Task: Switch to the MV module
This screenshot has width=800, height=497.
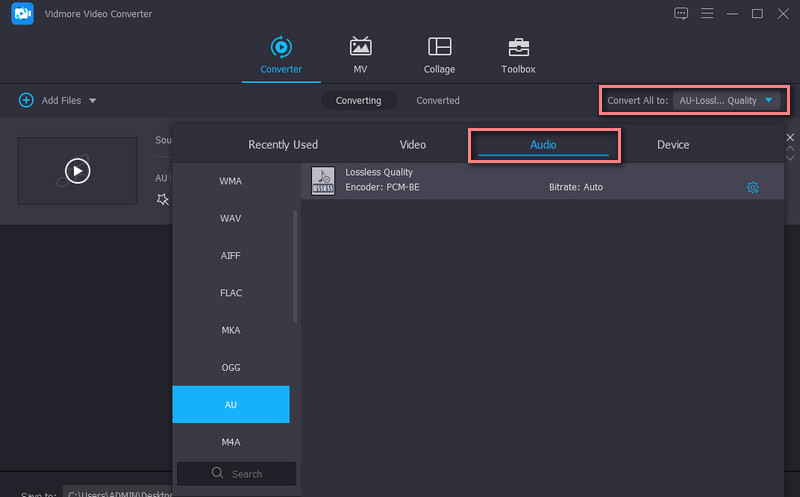Action: coord(360,55)
